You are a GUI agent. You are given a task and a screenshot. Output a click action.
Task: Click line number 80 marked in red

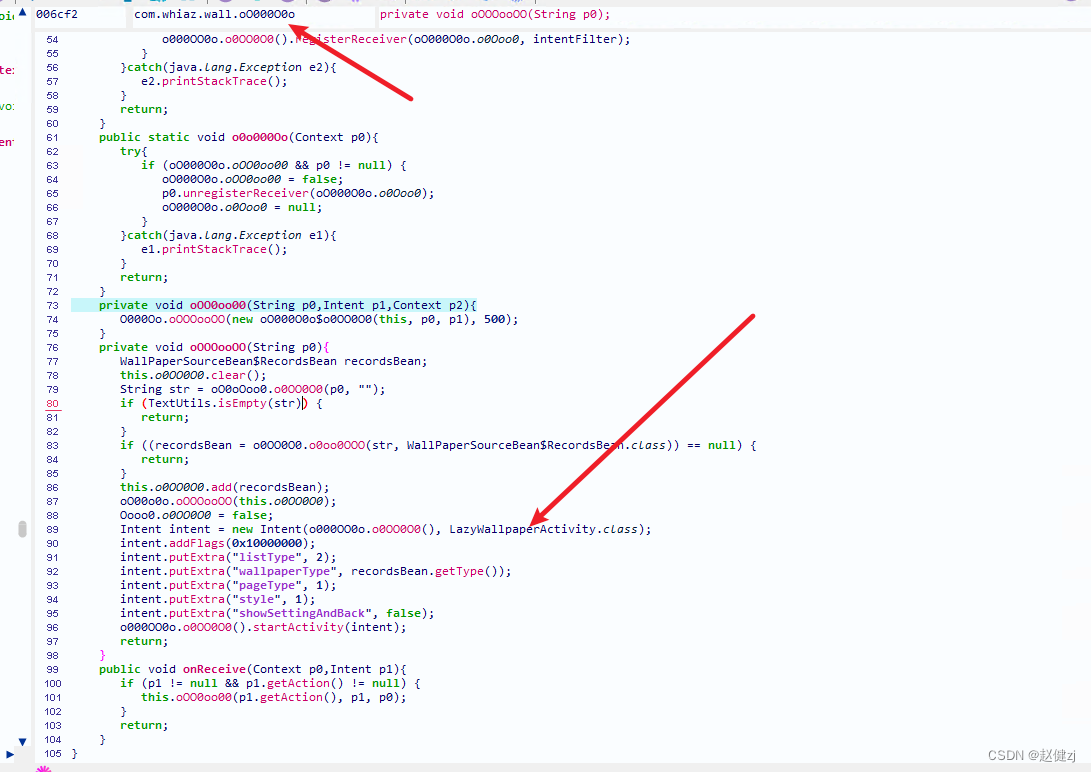coord(53,403)
